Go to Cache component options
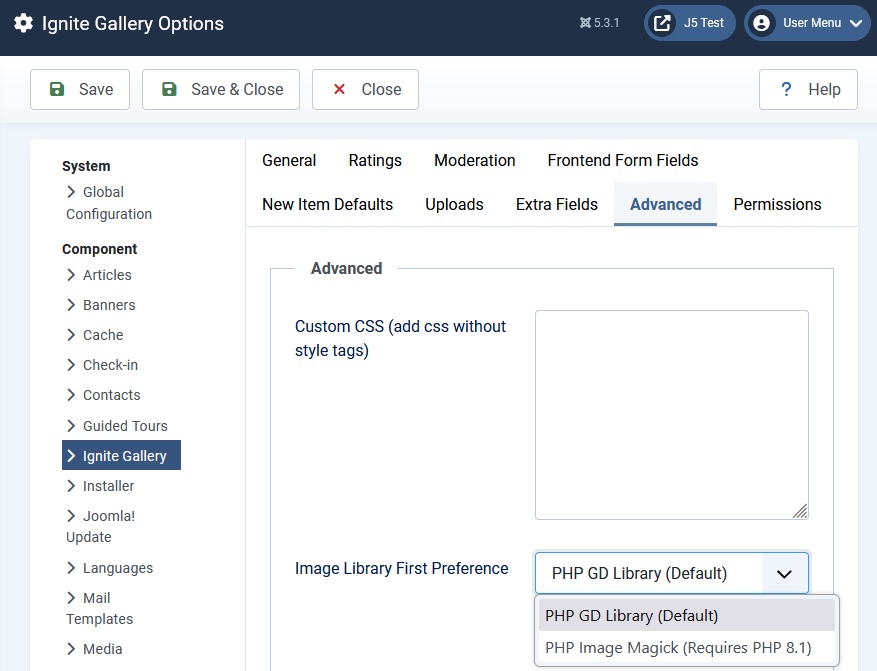This screenshot has width=877, height=671. (x=95, y=335)
